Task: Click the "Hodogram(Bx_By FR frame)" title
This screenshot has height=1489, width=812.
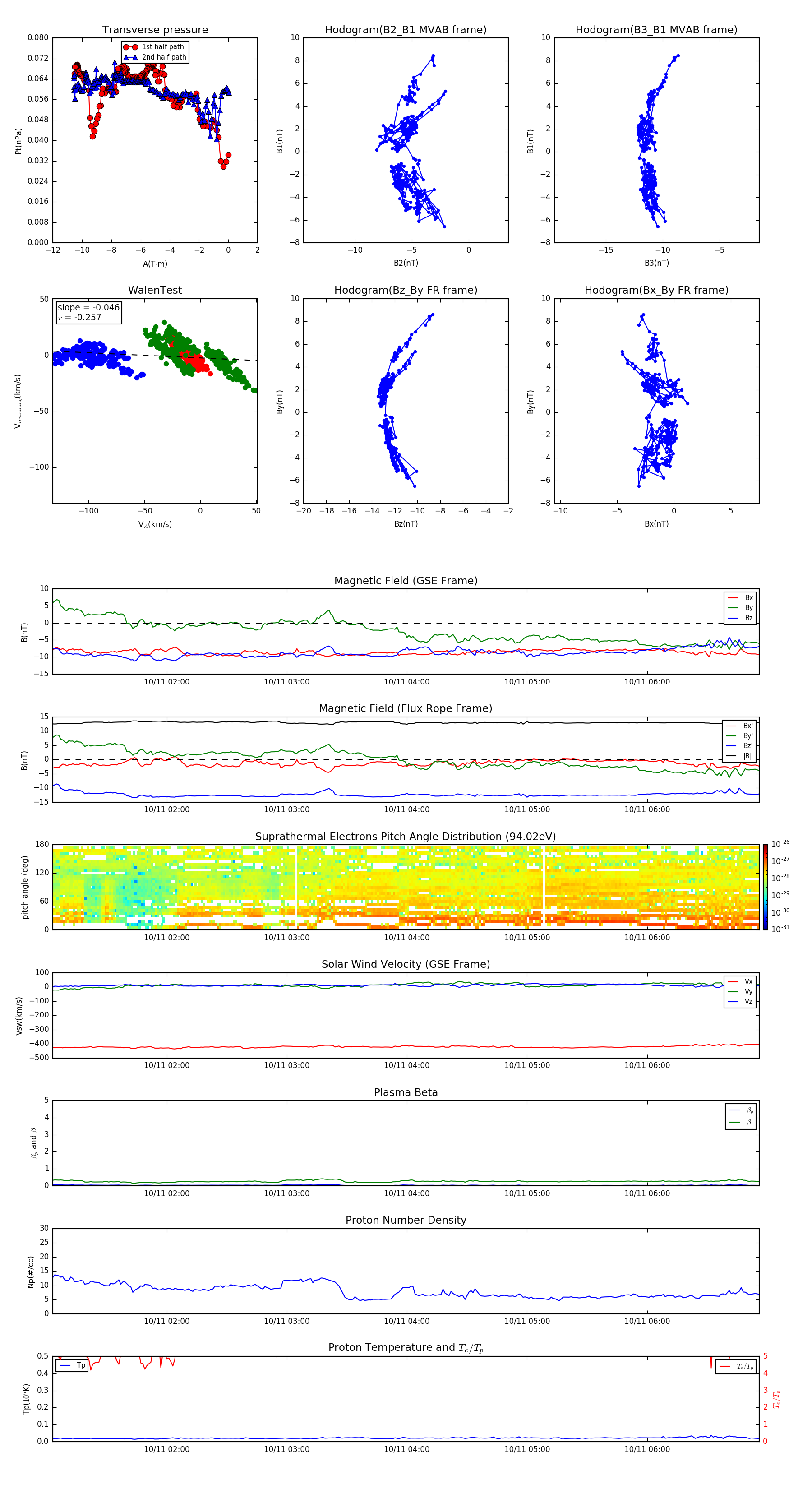Action: (x=656, y=290)
